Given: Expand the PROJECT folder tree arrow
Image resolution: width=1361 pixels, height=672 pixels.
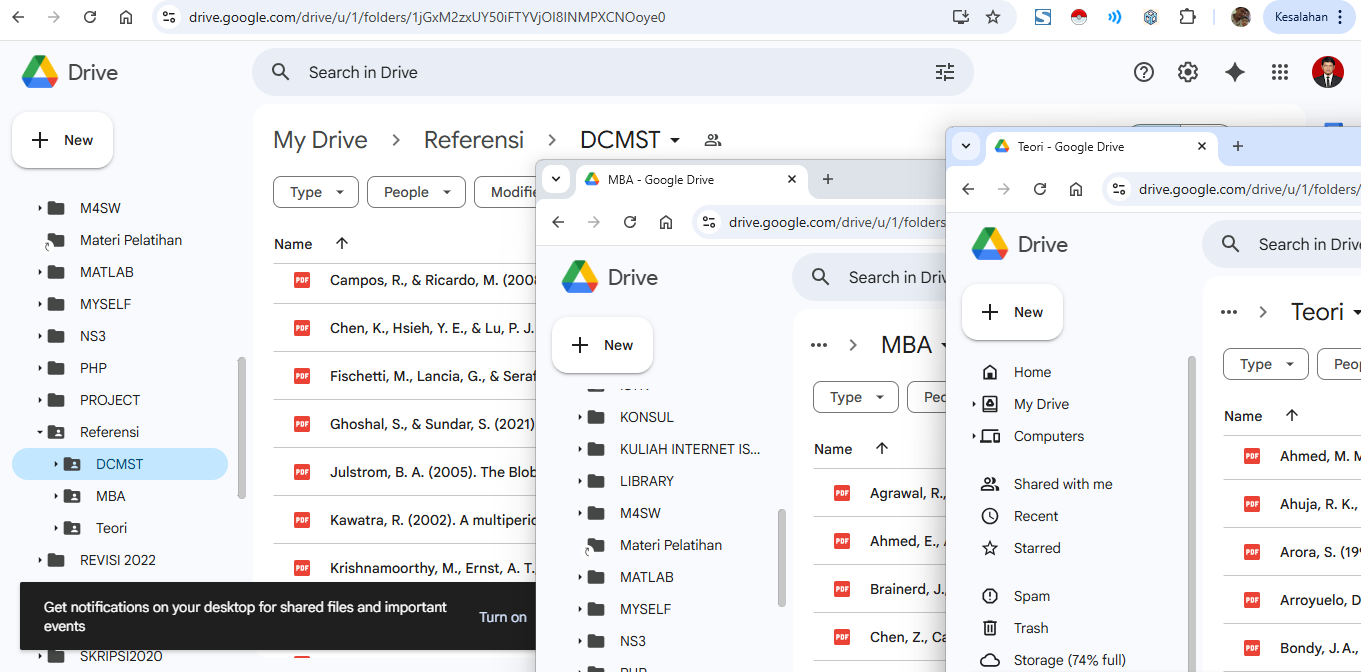Looking at the screenshot, I should click(40, 400).
